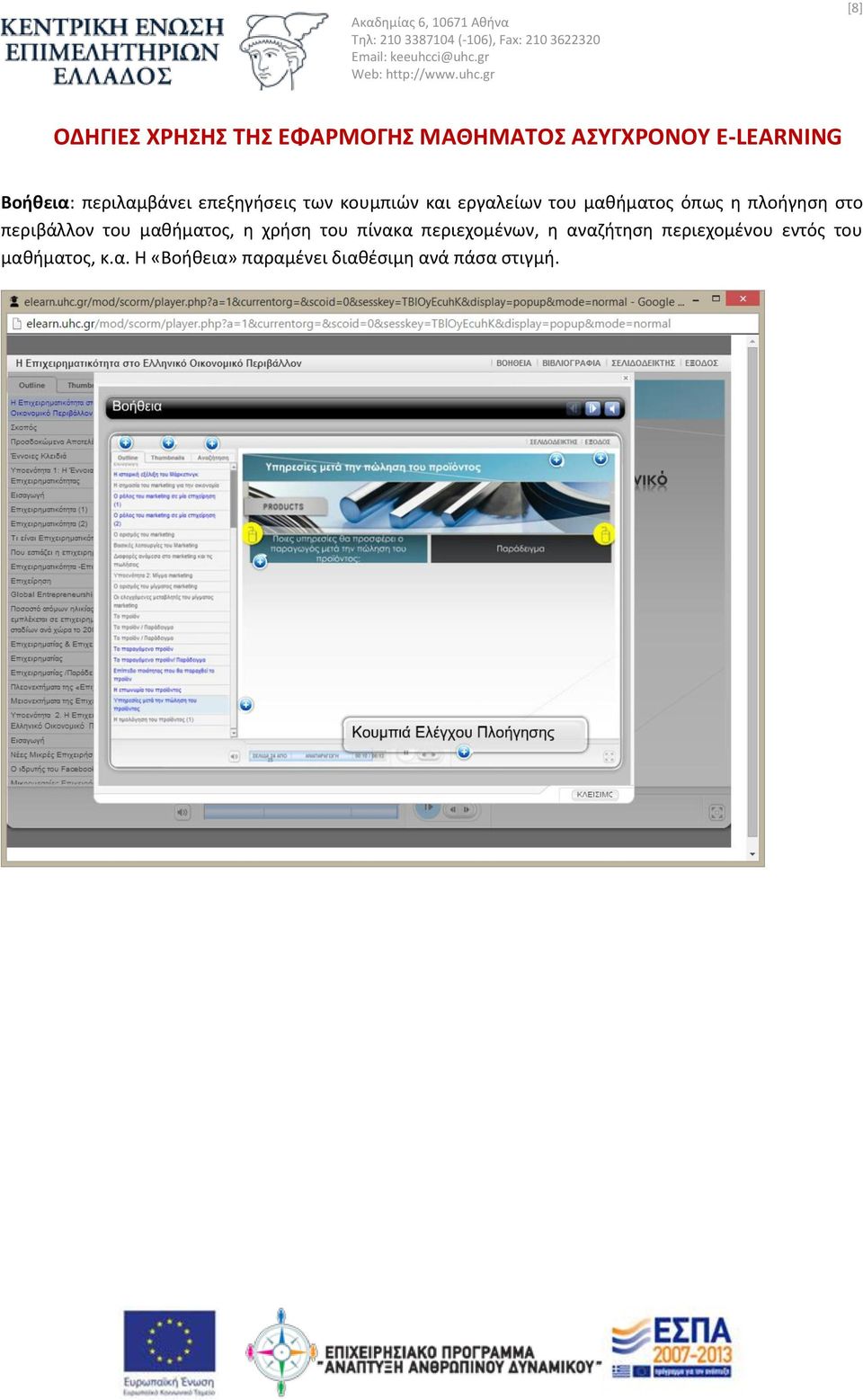Click the round play button of the outer player
This screenshot has height=1400, width=863.
427,809
